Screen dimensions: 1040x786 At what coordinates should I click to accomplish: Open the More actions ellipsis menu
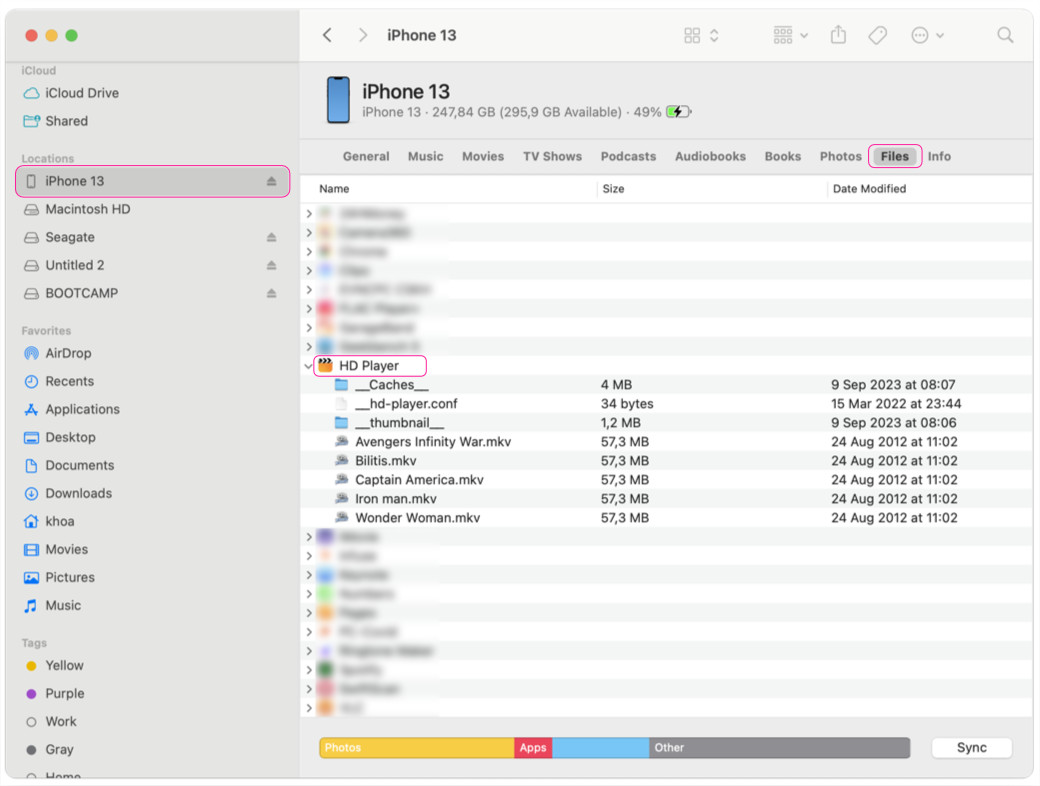click(x=927, y=35)
